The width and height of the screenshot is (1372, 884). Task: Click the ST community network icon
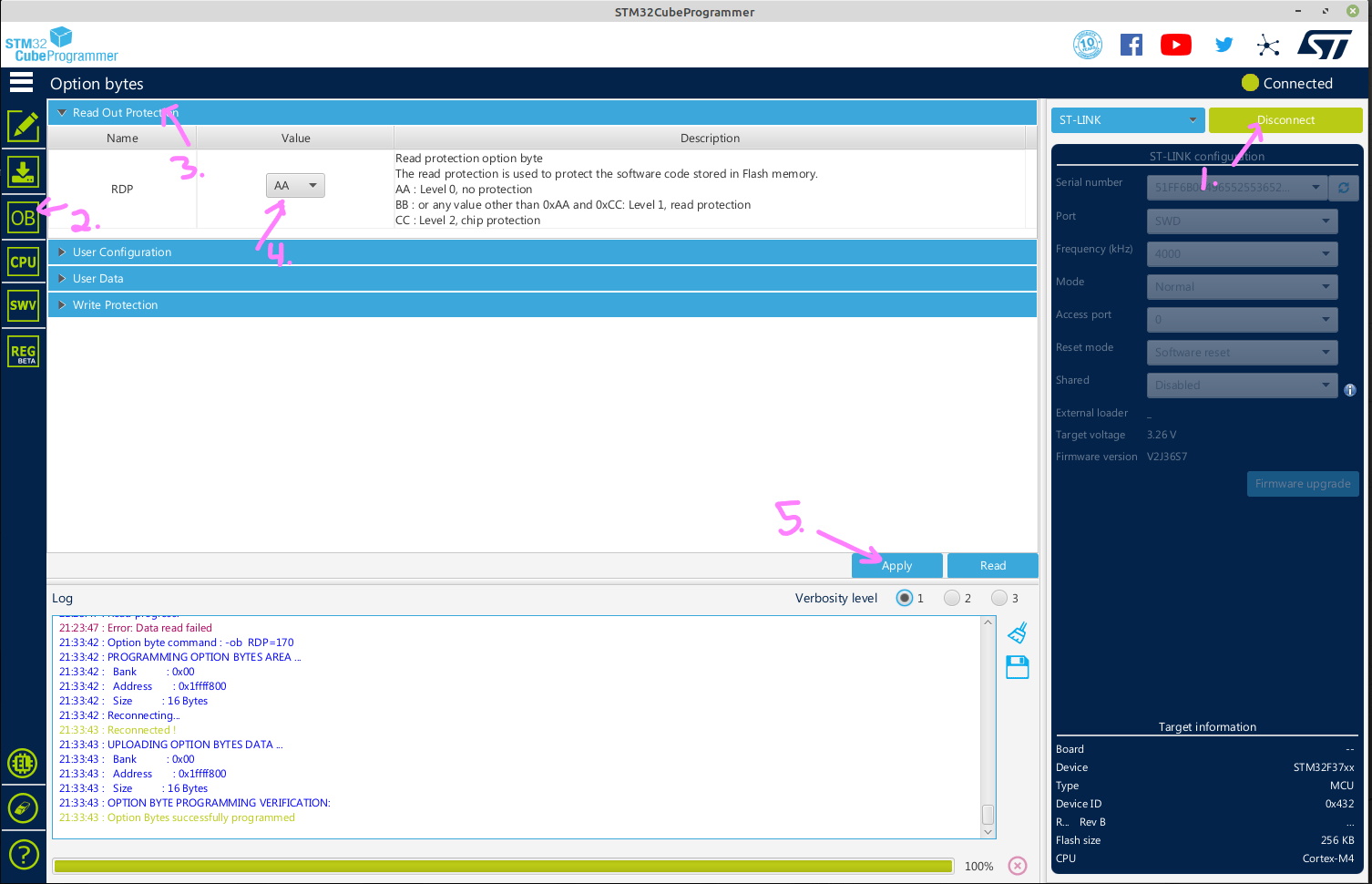[1267, 45]
